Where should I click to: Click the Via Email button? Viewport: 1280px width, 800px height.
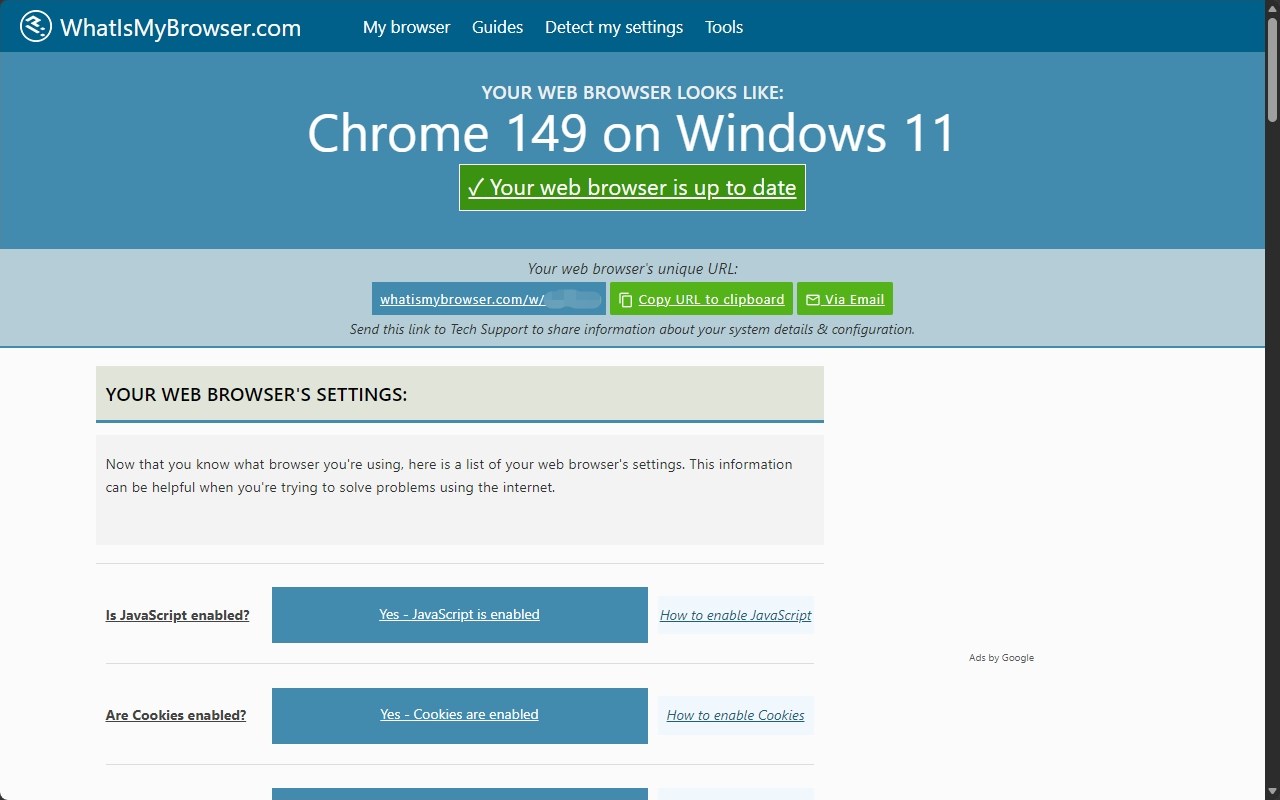[x=845, y=299]
